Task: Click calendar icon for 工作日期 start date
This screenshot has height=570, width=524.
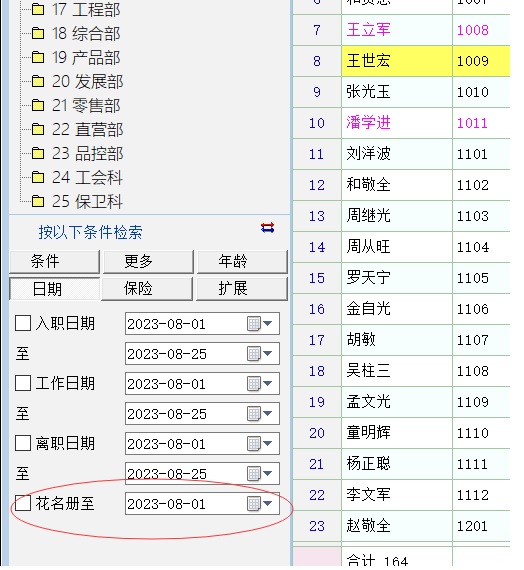Action: point(253,384)
